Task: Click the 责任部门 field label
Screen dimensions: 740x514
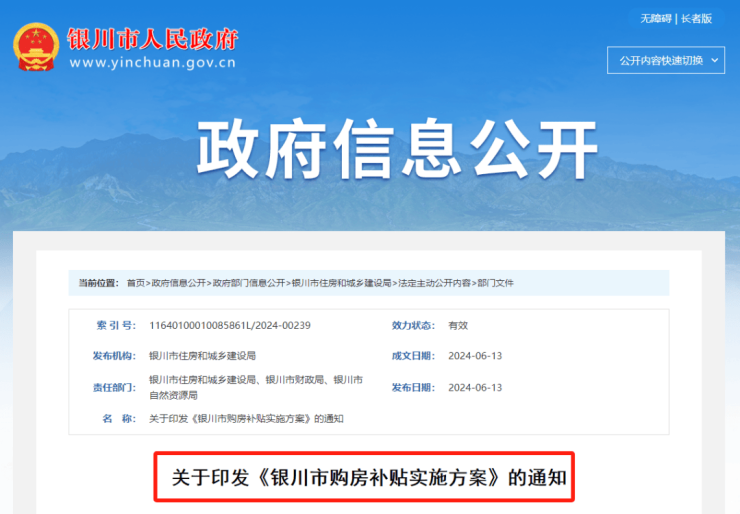Action: pos(114,388)
